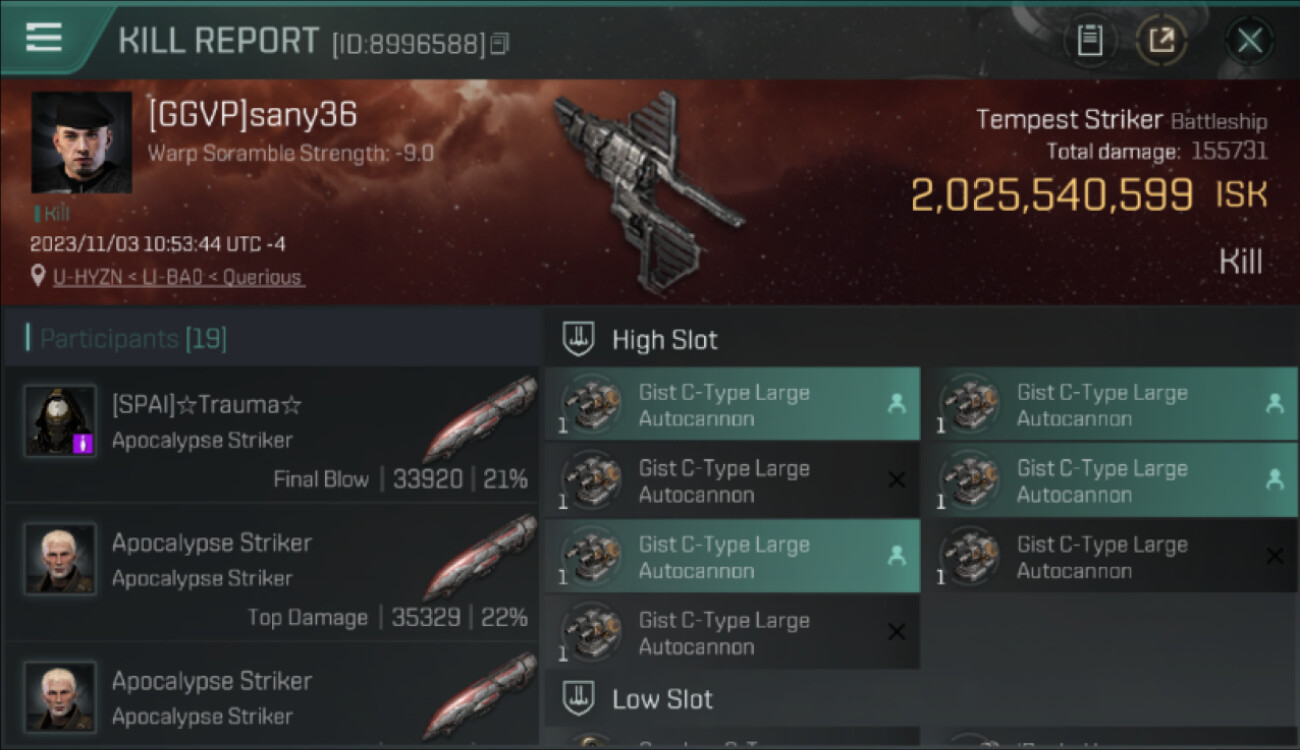Image resolution: width=1300 pixels, height=750 pixels.
Task: Open the clipboard notes icon
Action: [x=1089, y=40]
